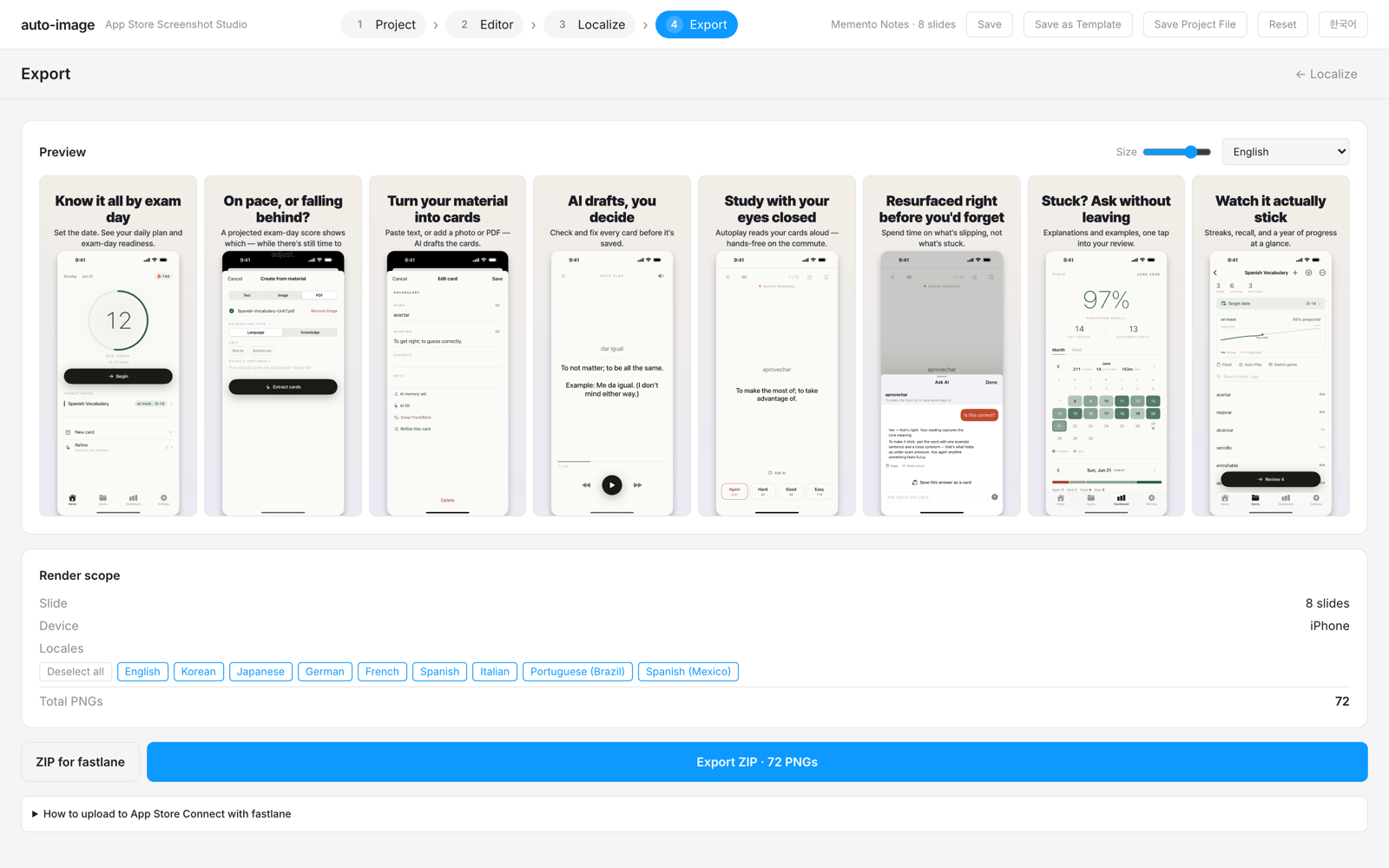The height and width of the screenshot is (868, 1389).
Task: Open 'Turn your material into cards' slide
Action: [x=447, y=345]
